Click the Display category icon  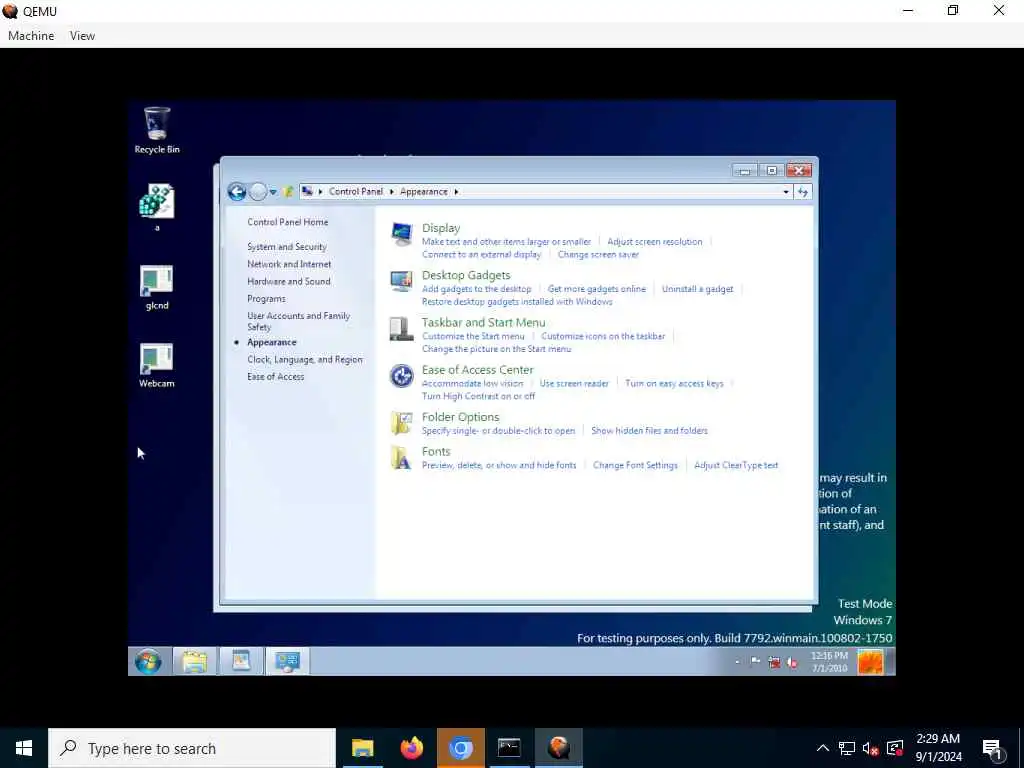(402, 234)
